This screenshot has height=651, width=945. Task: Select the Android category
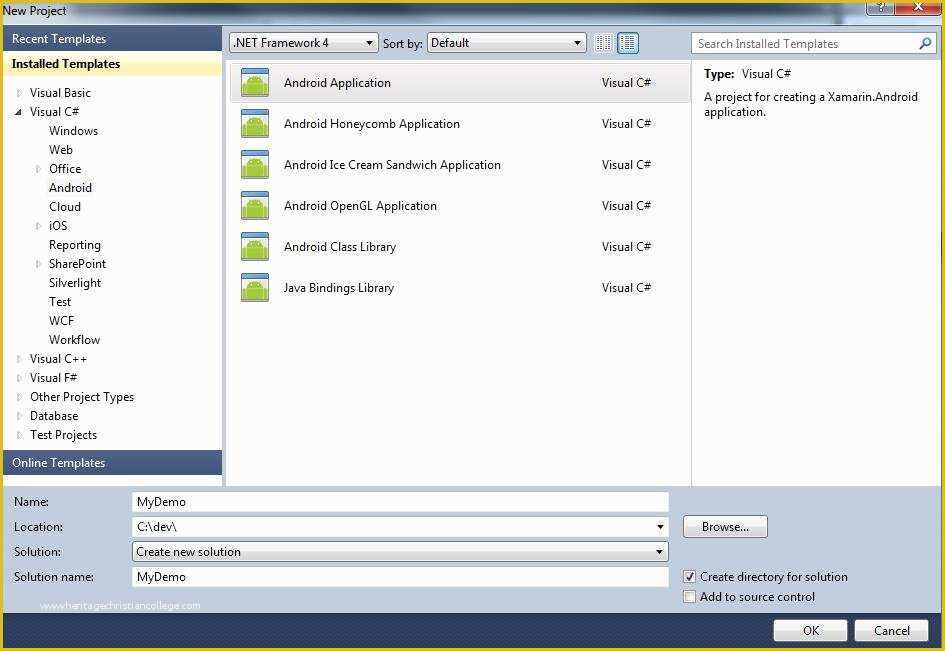[x=71, y=187]
